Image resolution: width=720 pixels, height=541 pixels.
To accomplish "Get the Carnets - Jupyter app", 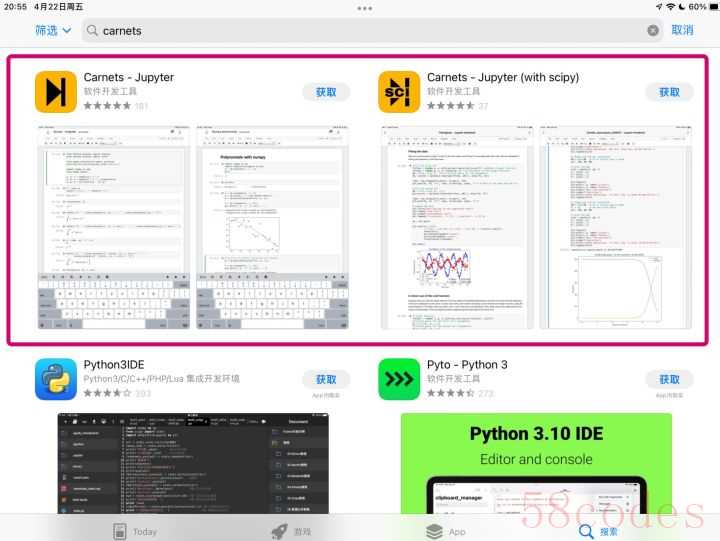I will point(326,92).
